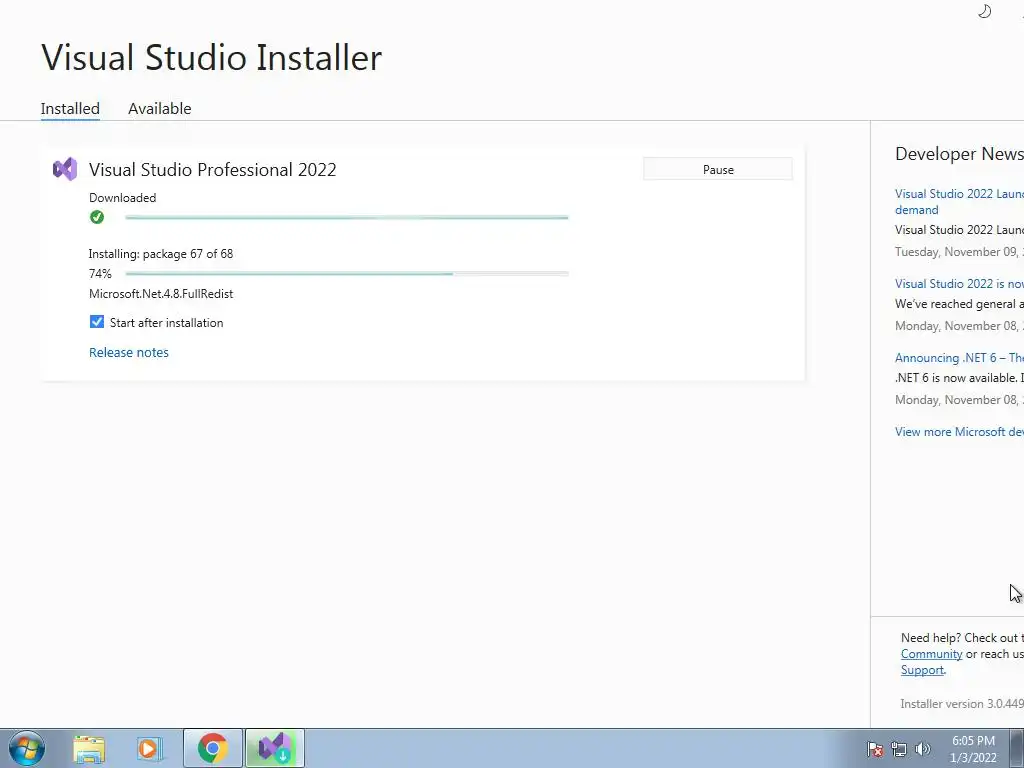
Task: Switch to the Available tab
Action: (159, 108)
